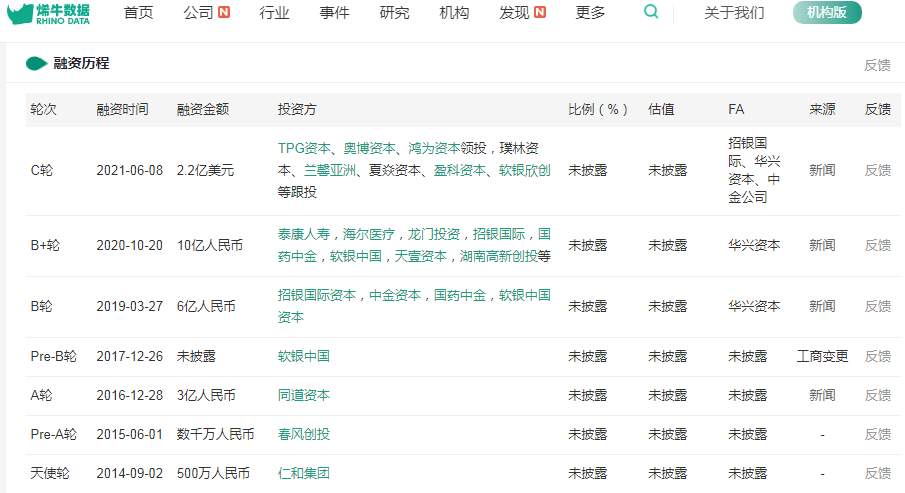Click 反馈 for the A轮 row
The height and width of the screenshot is (493, 905).
877,395
